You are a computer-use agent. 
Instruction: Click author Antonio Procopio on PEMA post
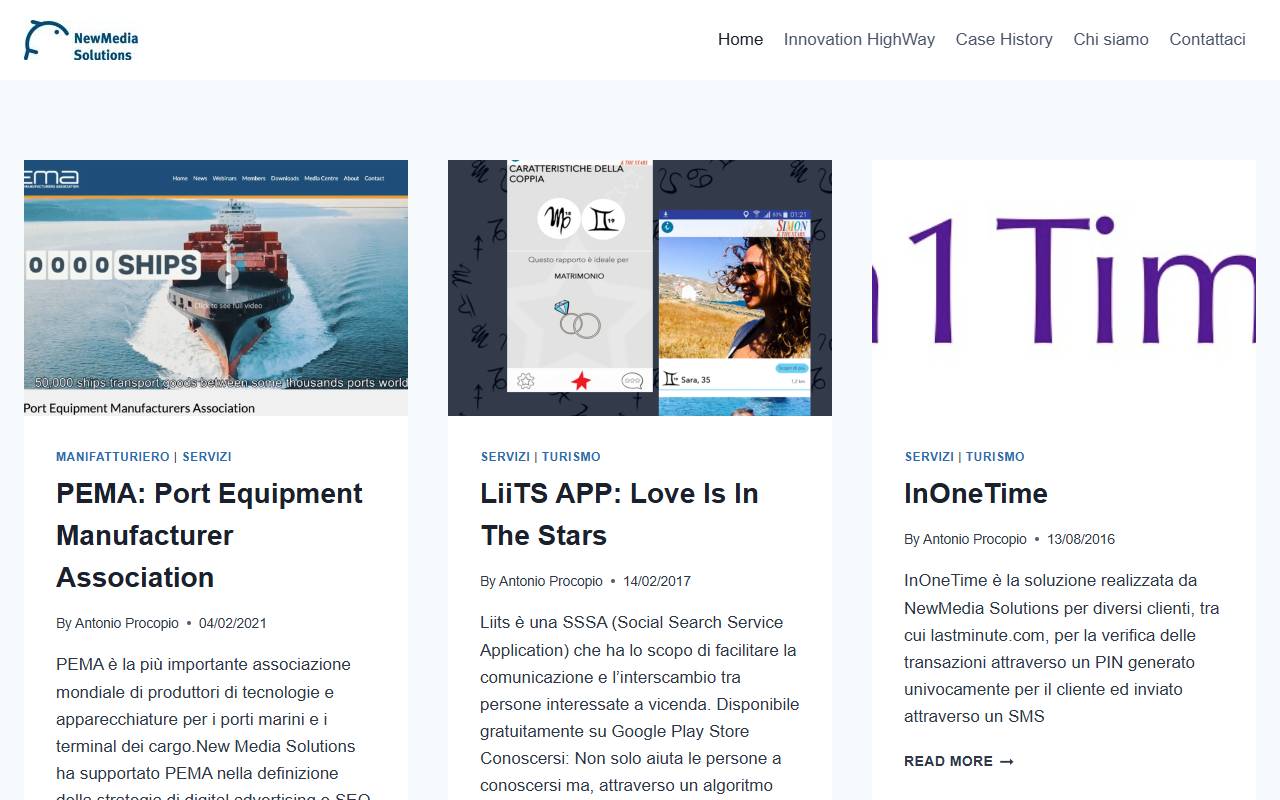pyautogui.click(x=126, y=623)
